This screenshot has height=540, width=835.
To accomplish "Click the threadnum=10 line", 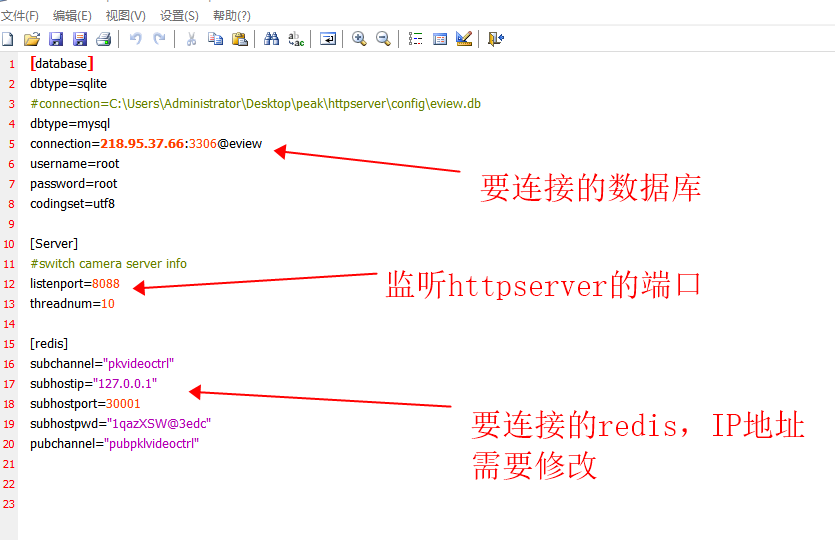I will (x=72, y=304).
